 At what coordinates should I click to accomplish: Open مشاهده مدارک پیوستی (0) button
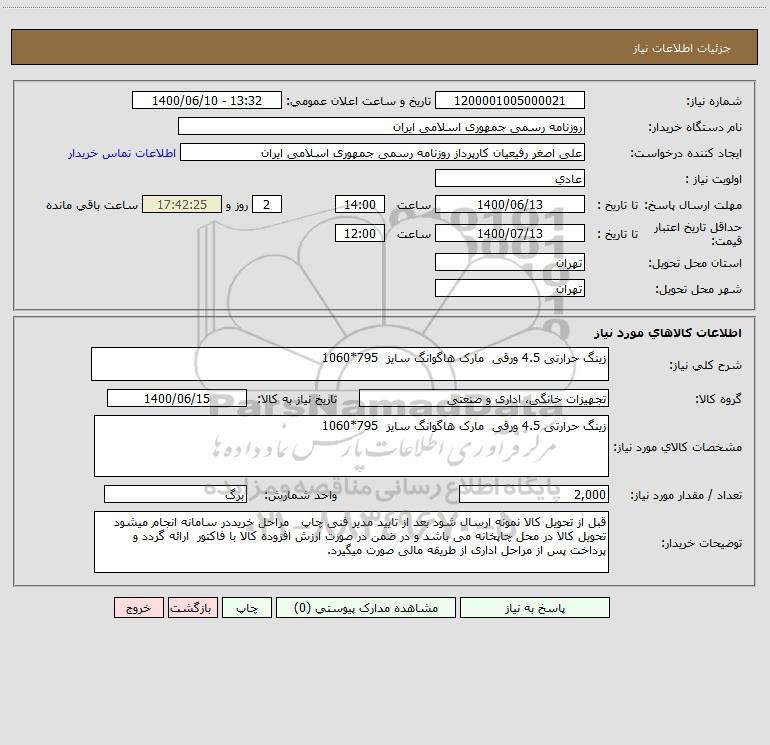coord(366,608)
